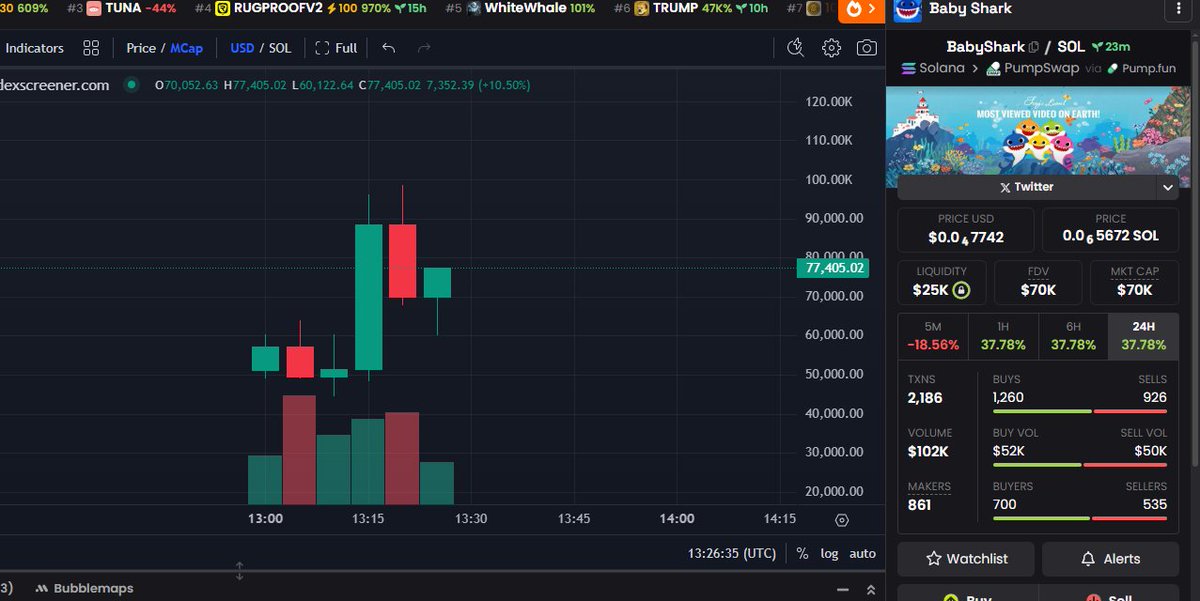Open the time axis settings icon

pos(842,520)
